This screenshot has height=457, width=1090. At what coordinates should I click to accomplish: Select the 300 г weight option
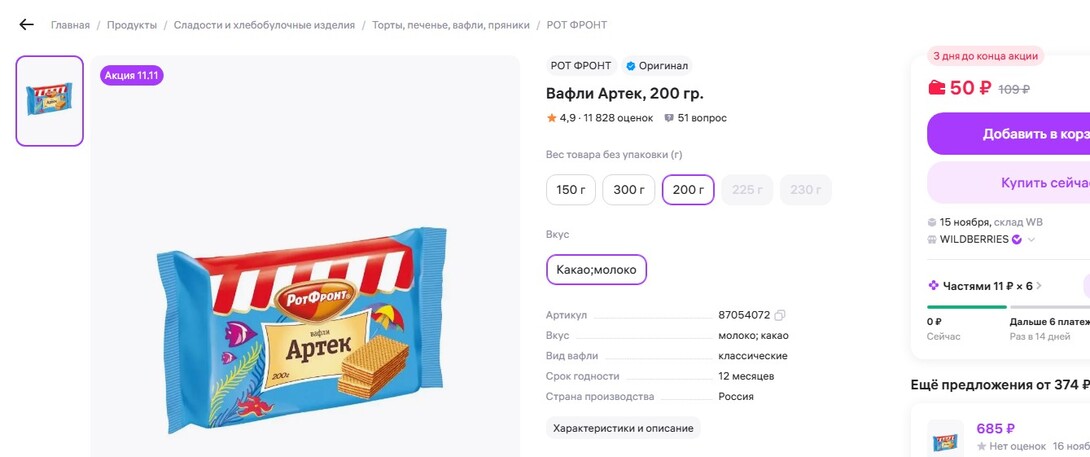628,190
